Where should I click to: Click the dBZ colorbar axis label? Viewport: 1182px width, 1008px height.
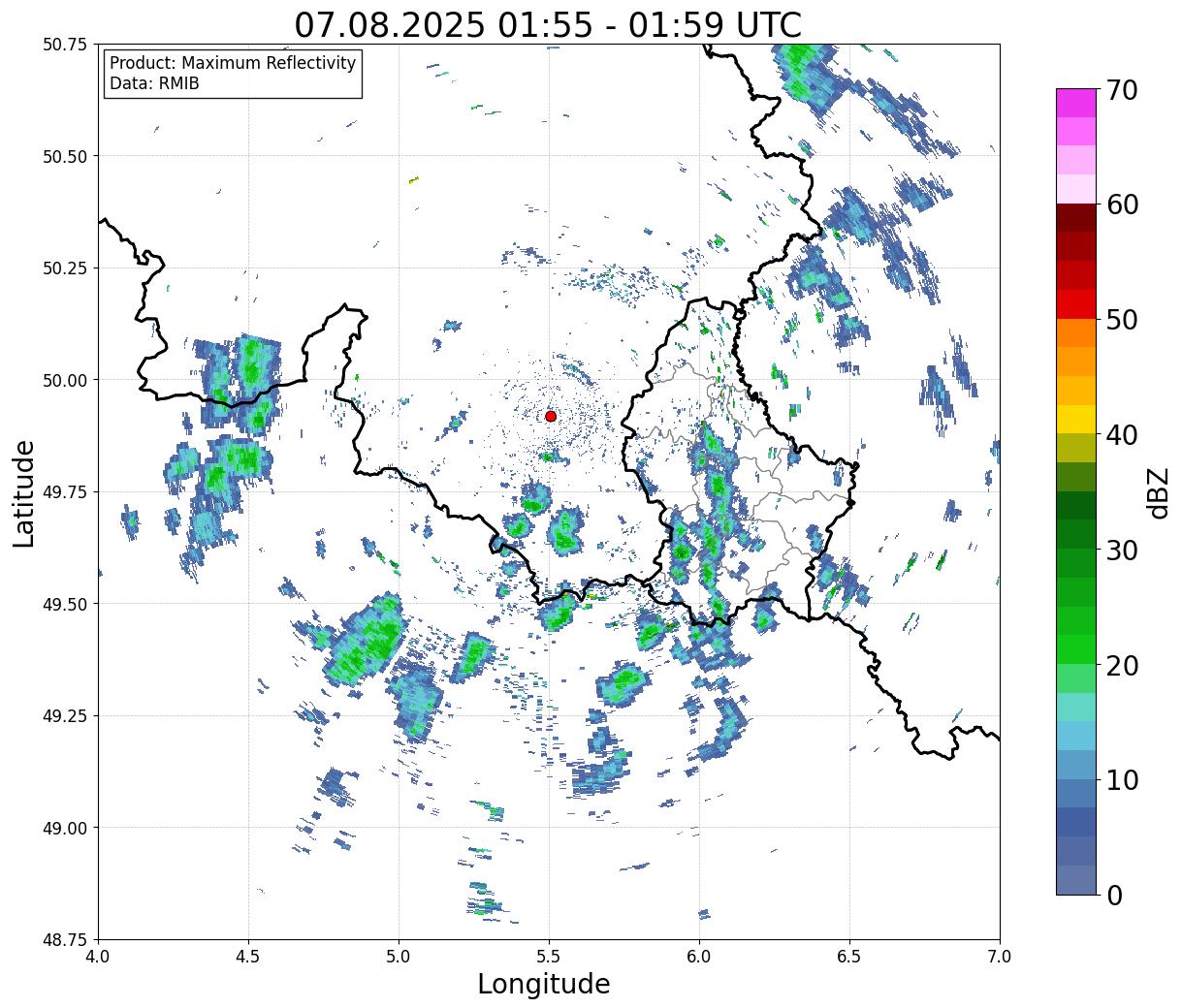click(x=1159, y=491)
